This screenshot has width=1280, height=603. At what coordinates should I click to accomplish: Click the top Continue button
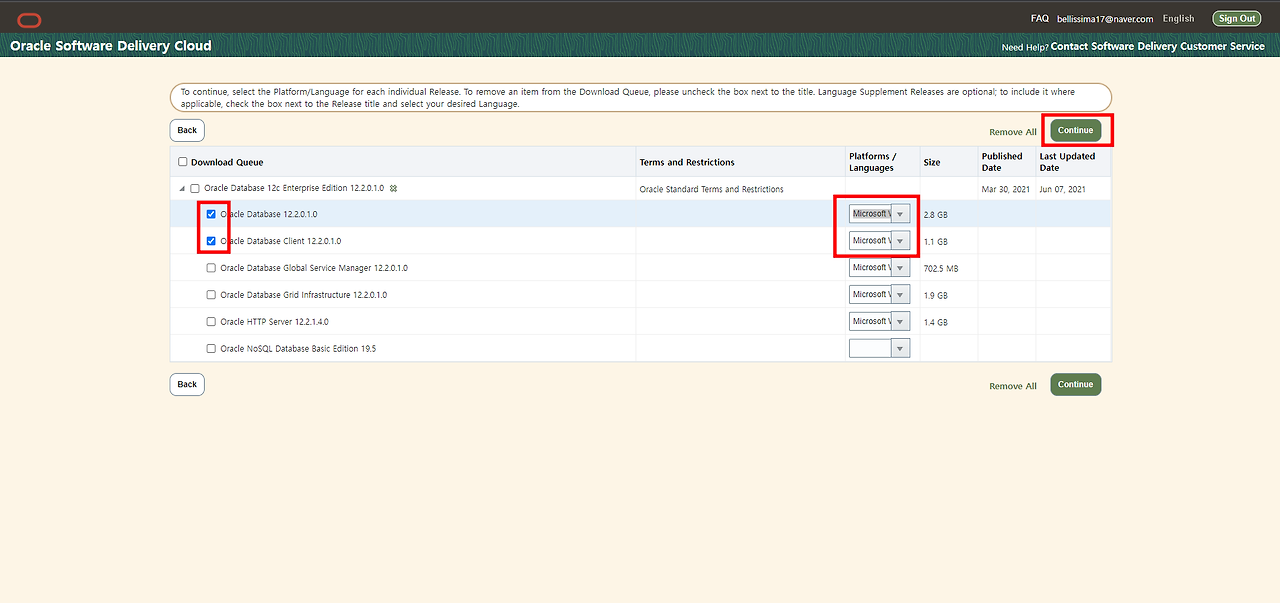(x=1075, y=130)
